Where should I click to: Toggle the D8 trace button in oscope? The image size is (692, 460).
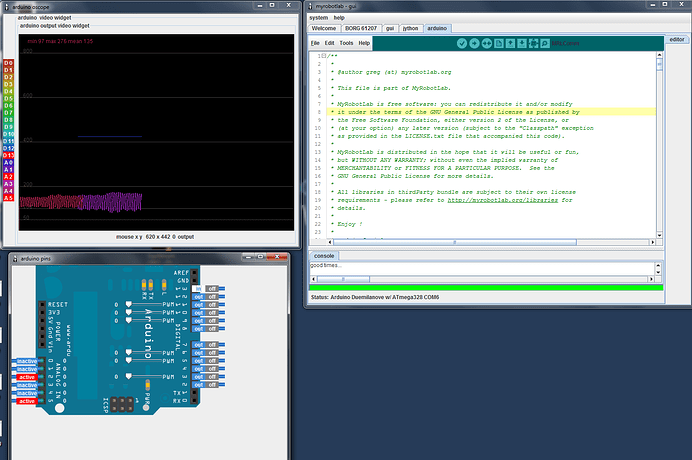pos(8,120)
